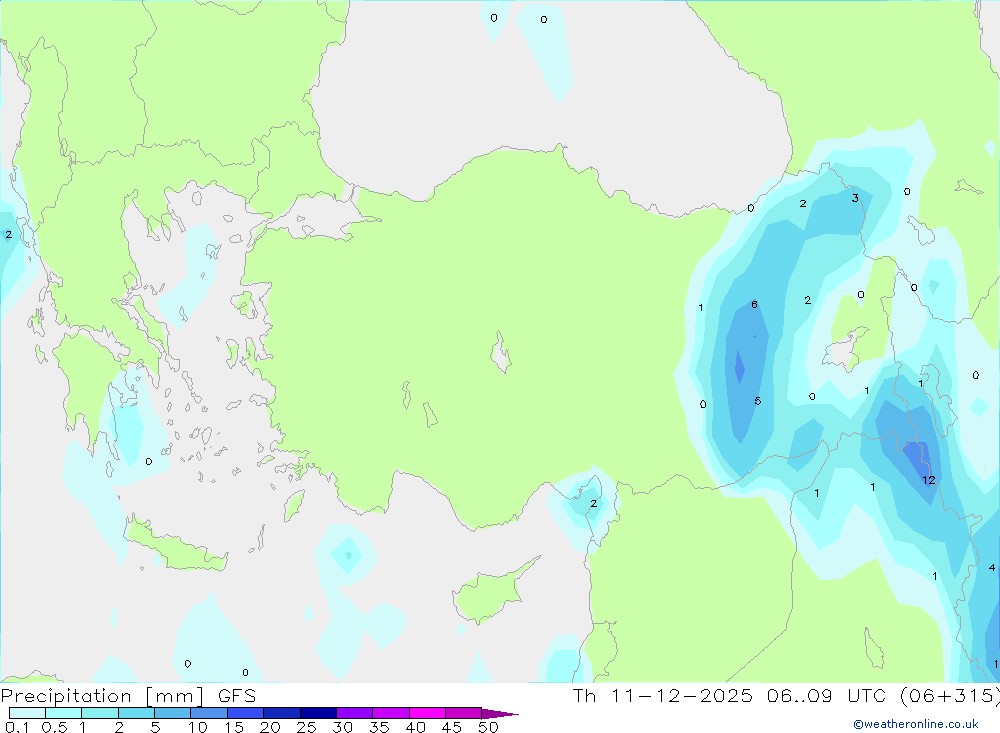
Task: Click the '12' precipitation value on the map
Action: [929, 480]
